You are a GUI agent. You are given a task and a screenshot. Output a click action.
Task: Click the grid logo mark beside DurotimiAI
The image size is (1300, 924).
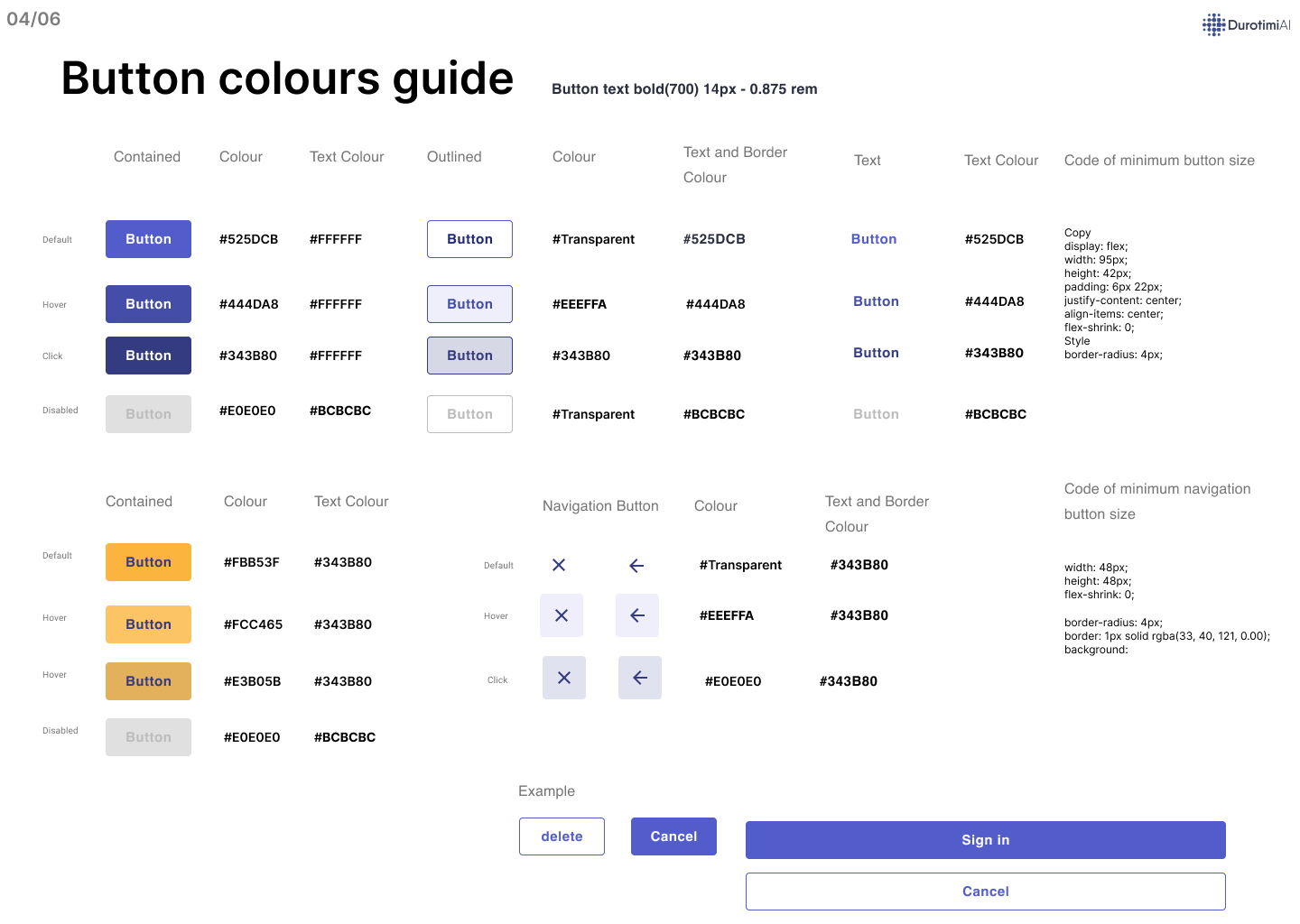[x=1213, y=23]
